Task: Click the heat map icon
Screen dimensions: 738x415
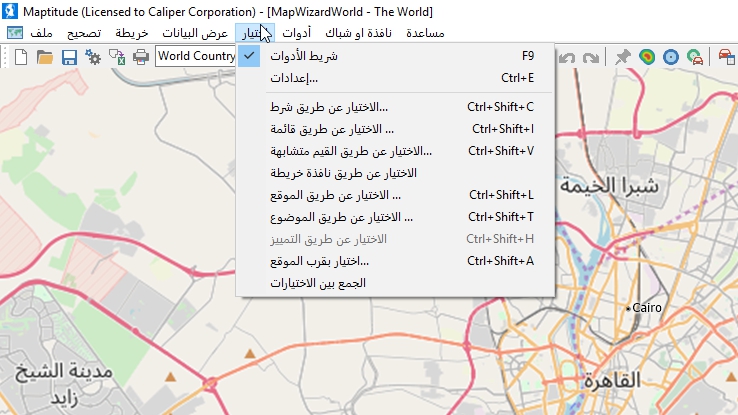Action: coord(647,57)
